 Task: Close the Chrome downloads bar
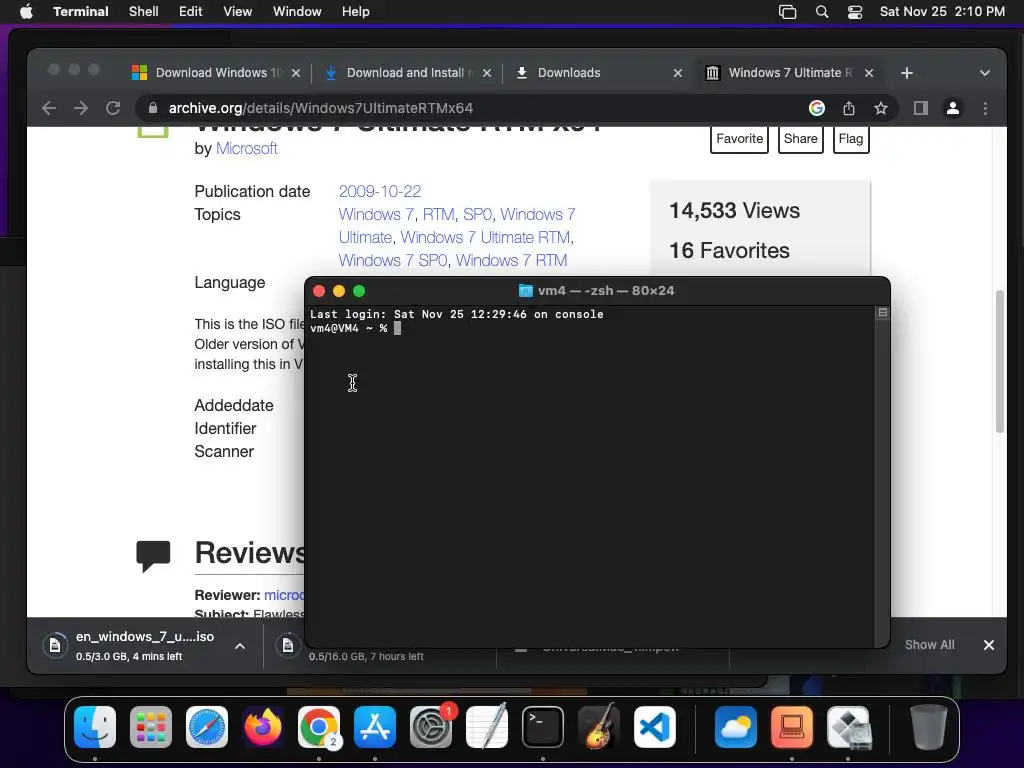pyautogui.click(x=989, y=645)
